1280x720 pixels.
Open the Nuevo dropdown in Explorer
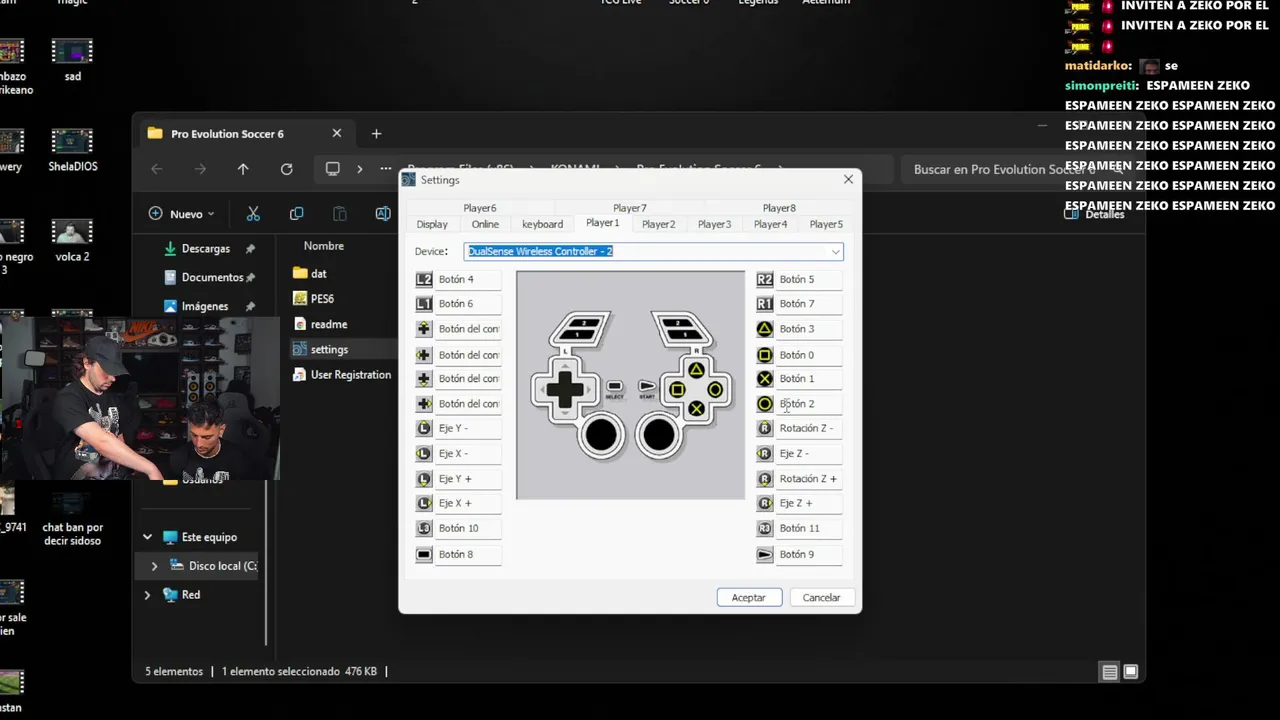181,214
